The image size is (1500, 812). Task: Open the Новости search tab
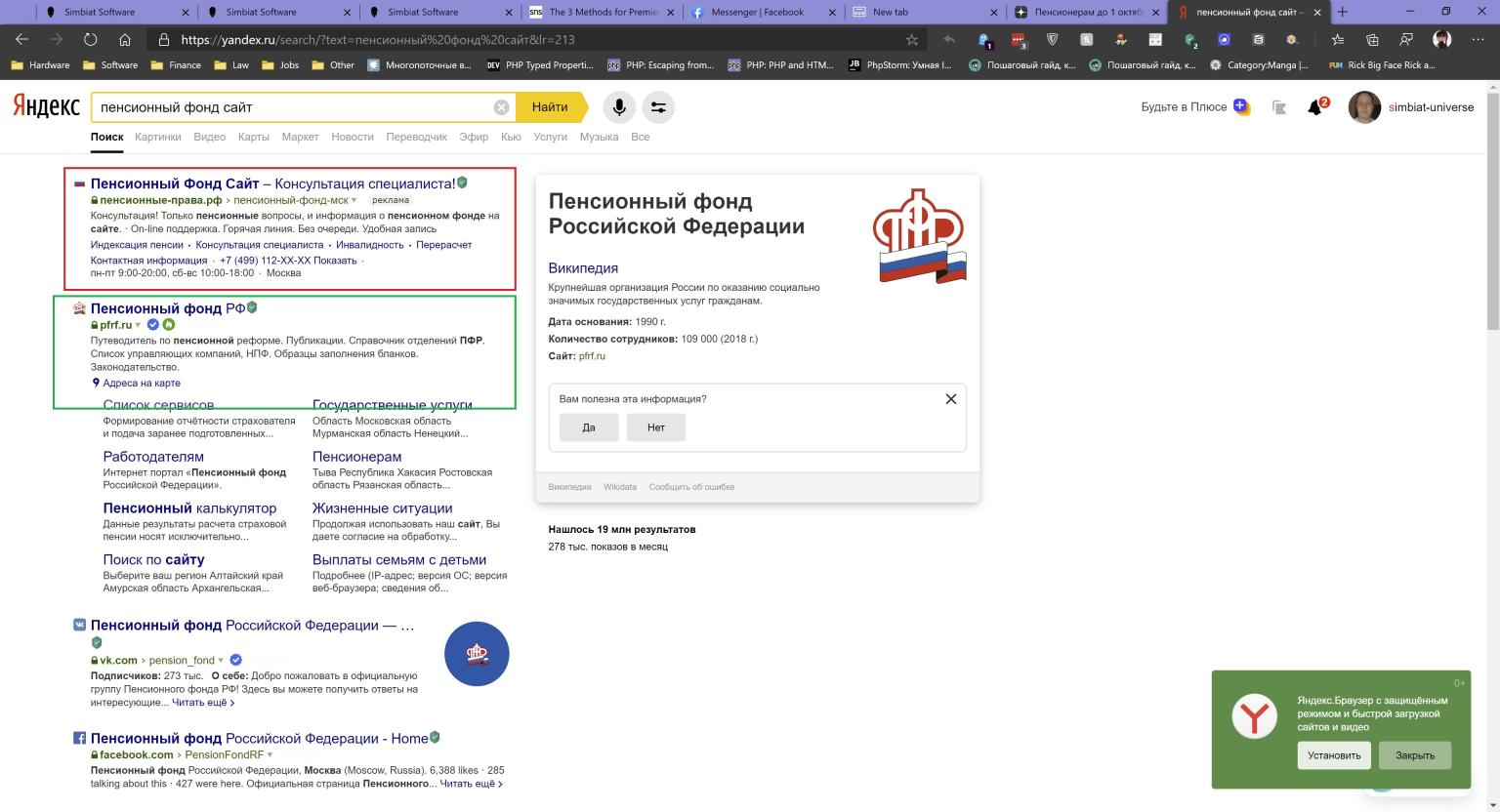point(353,137)
